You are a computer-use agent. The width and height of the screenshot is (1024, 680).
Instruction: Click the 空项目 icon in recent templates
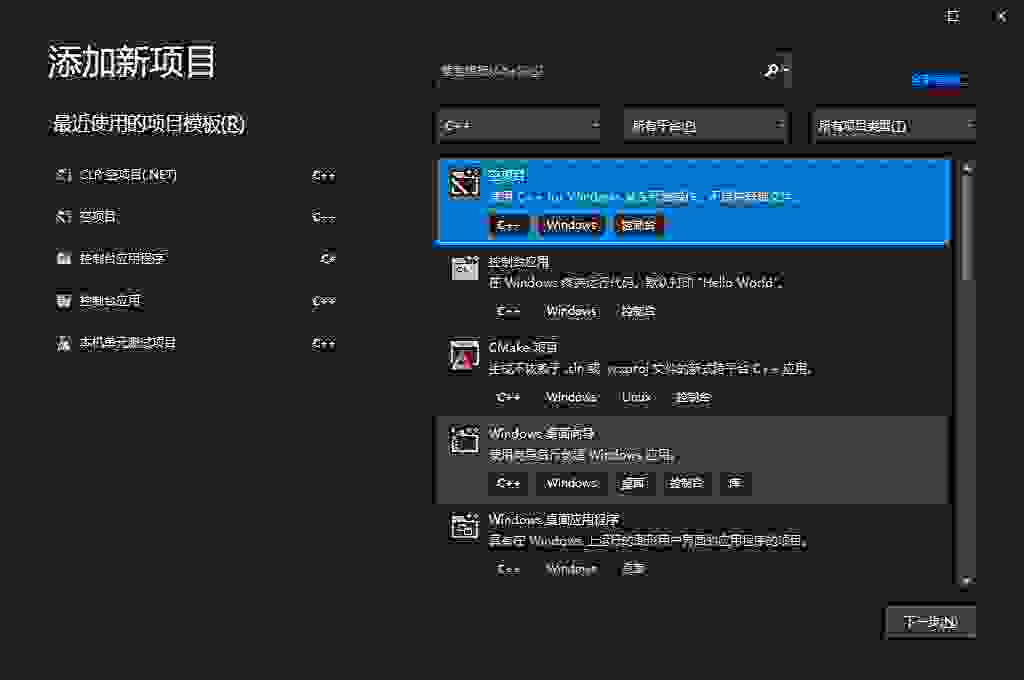pyautogui.click(x=63, y=216)
